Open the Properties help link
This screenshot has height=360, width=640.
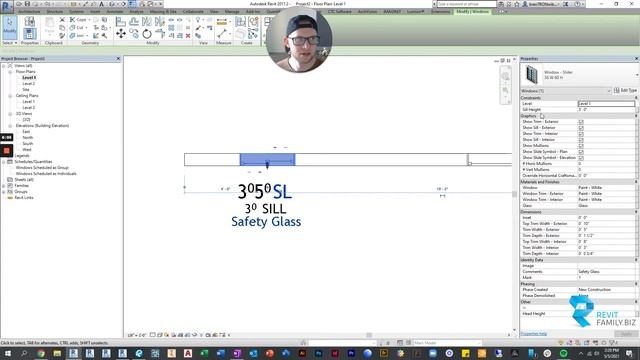pos(533,334)
